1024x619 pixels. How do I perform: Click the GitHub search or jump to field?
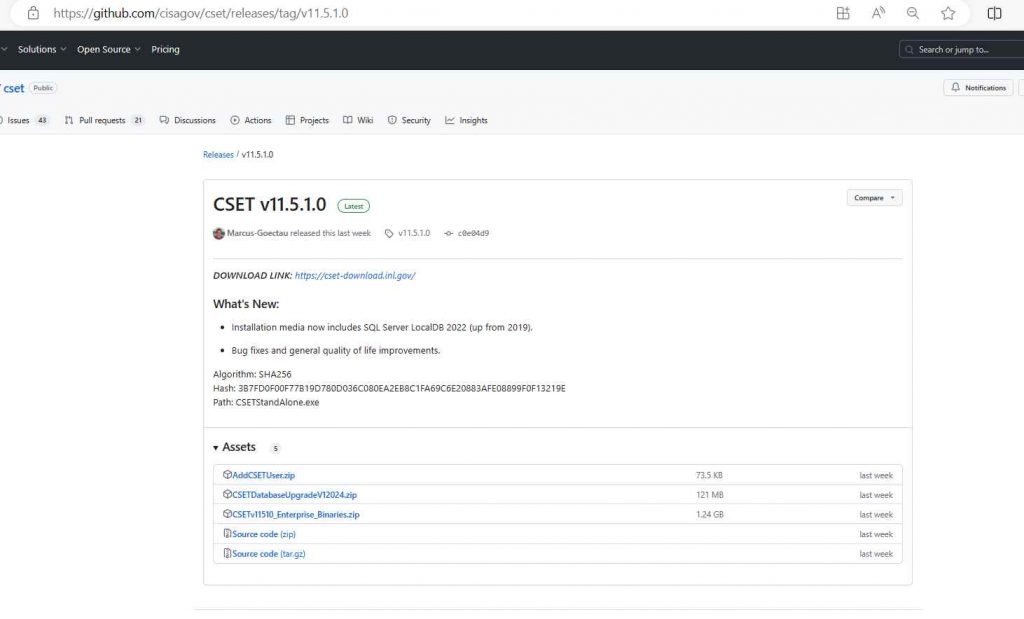[961, 50]
